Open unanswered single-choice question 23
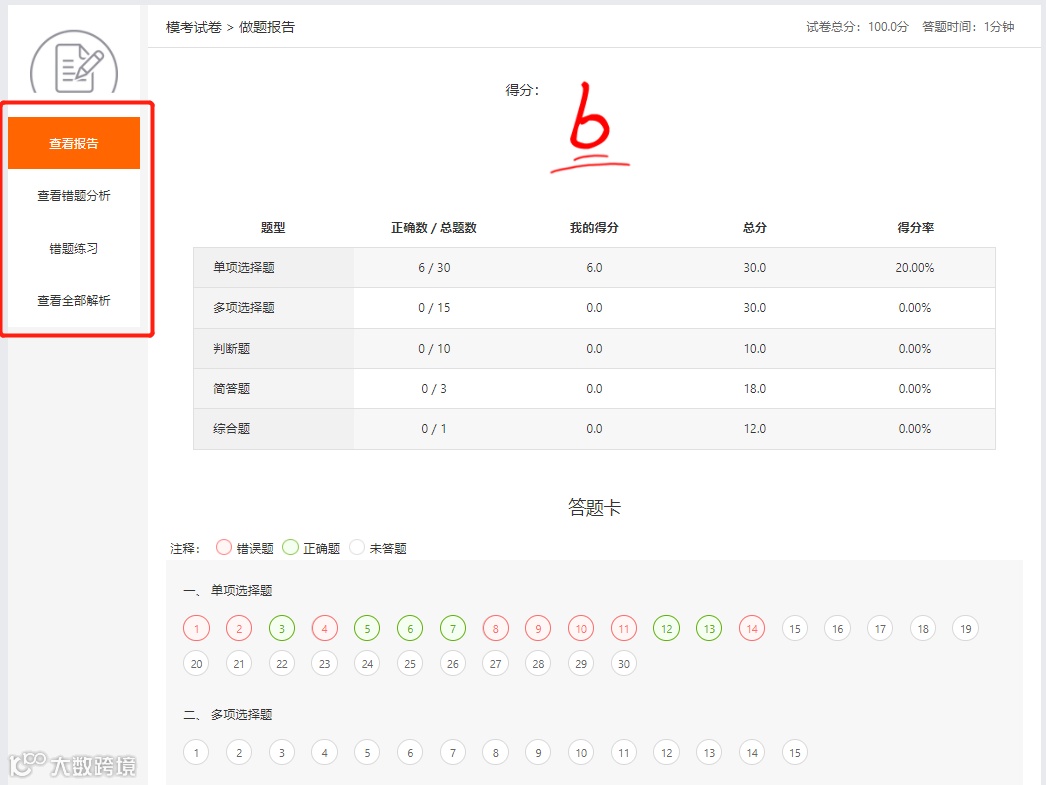 (324, 664)
